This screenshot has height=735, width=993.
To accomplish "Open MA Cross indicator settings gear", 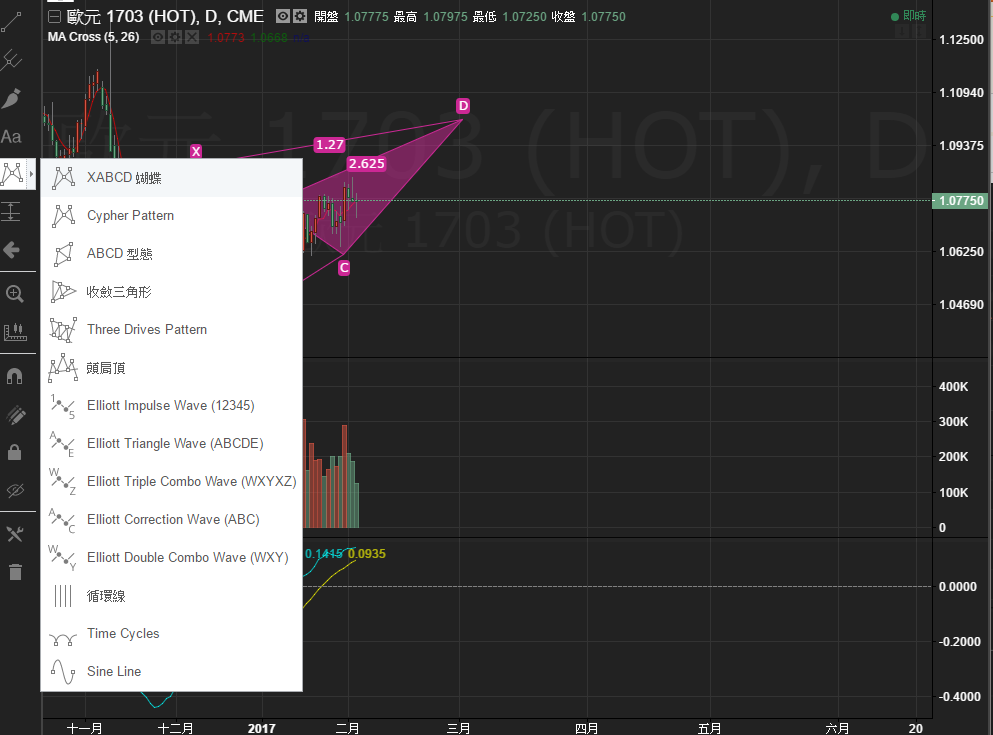I will pyautogui.click(x=174, y=37).
